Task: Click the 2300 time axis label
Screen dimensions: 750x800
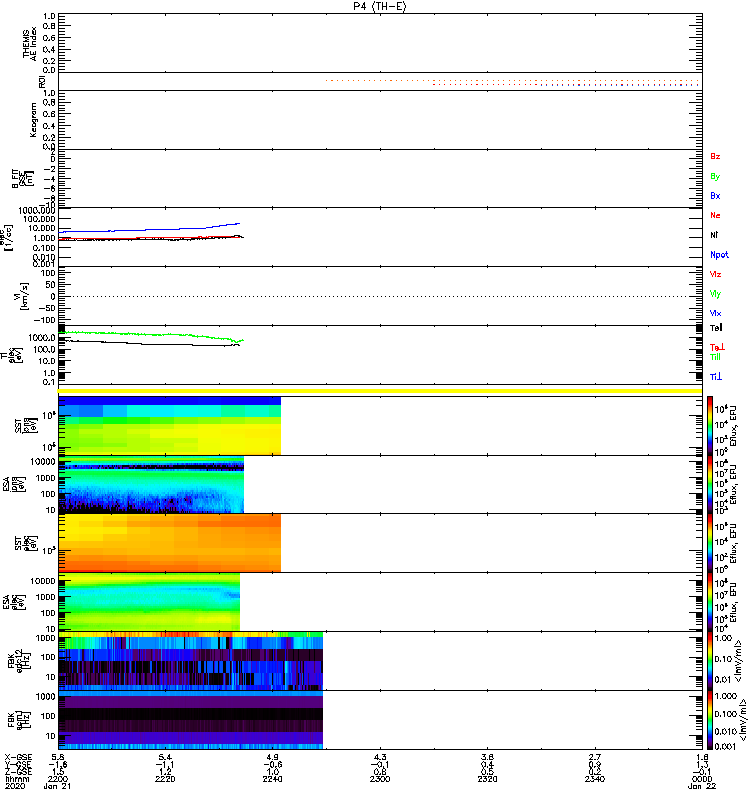Action: click(x=380, y=779)
